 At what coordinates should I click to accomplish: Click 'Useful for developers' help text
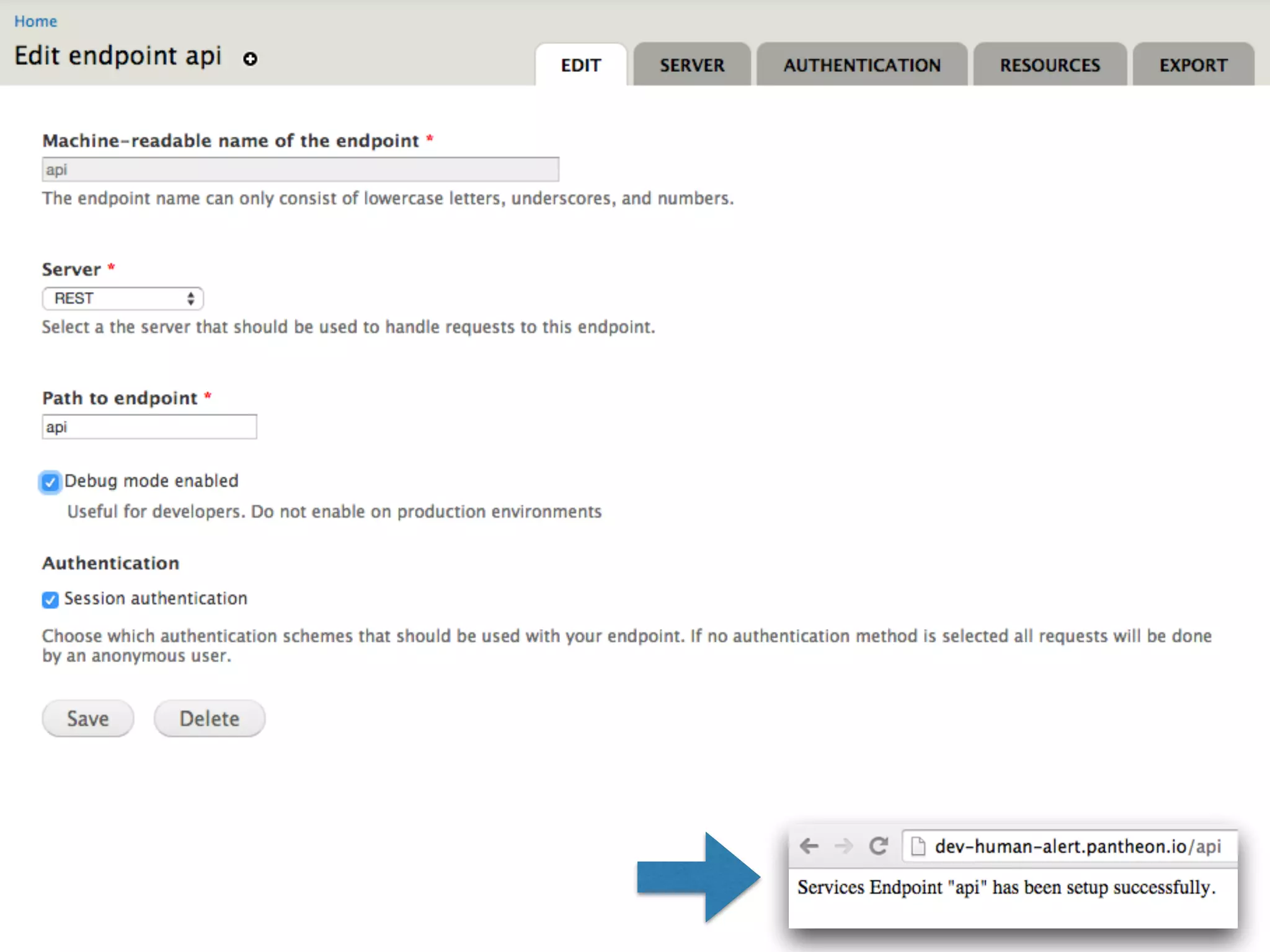(334, 511)
